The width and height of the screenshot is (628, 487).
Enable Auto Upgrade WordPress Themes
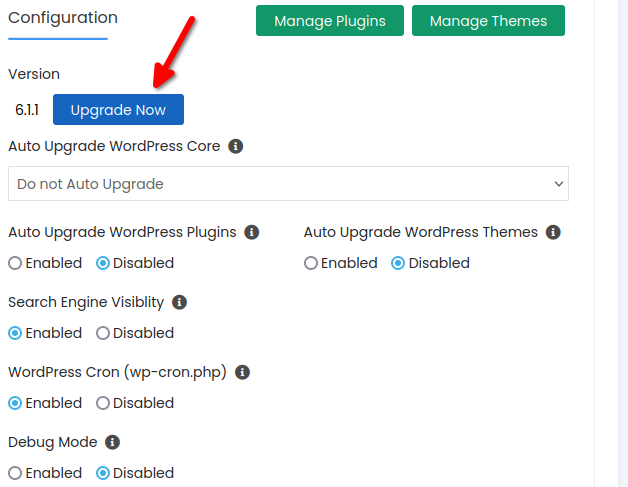tap(311, 264)
